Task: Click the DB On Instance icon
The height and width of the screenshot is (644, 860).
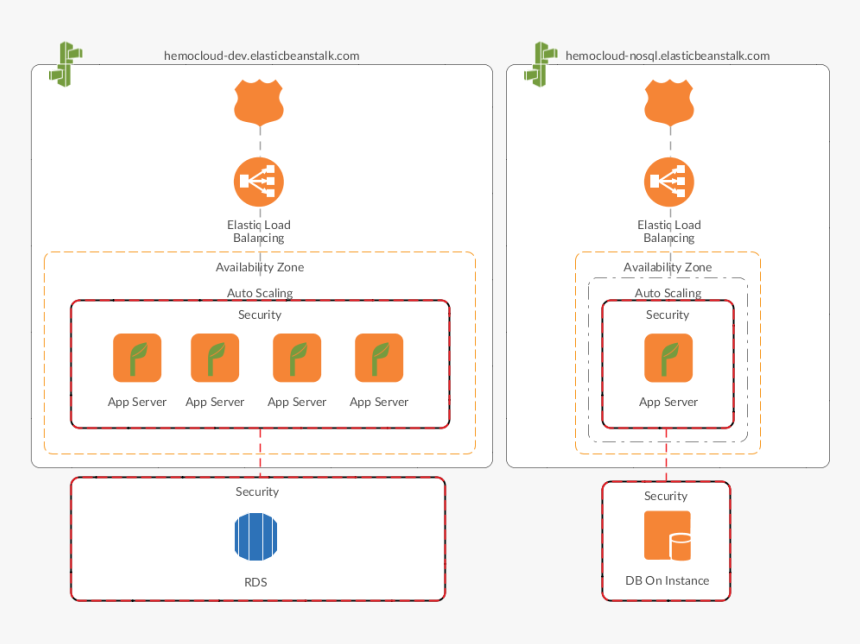Action: click(667, 535)
